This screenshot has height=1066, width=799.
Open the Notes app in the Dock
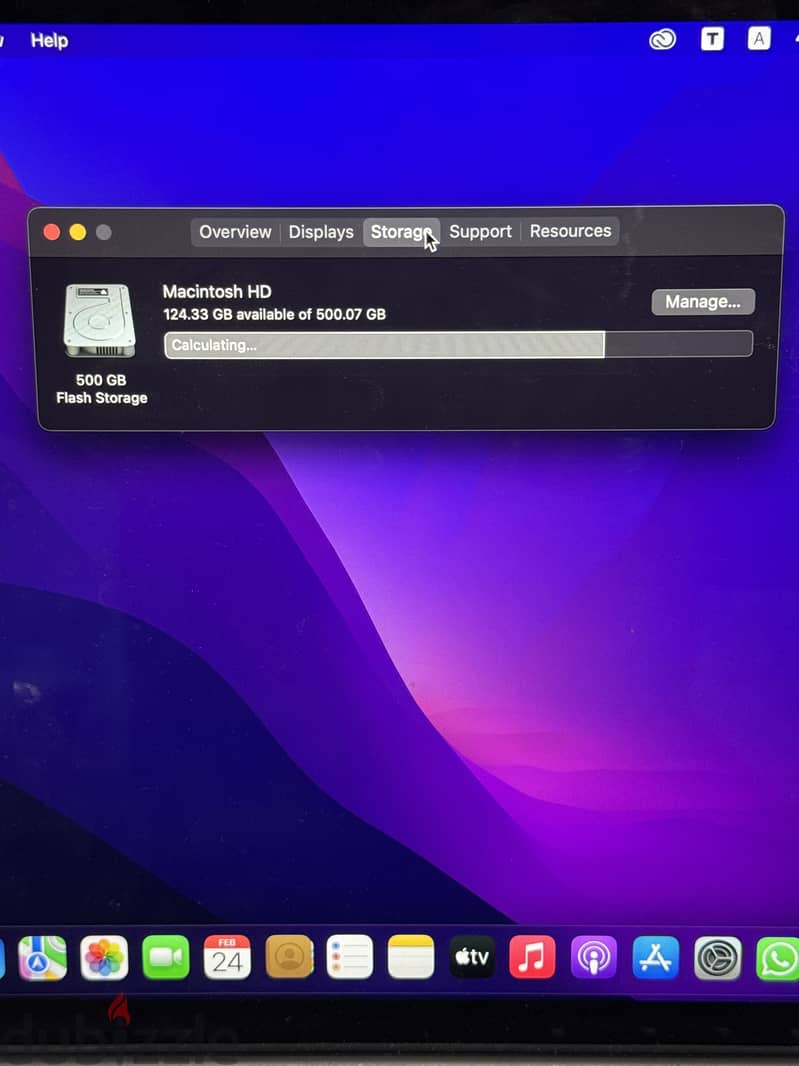411,957
